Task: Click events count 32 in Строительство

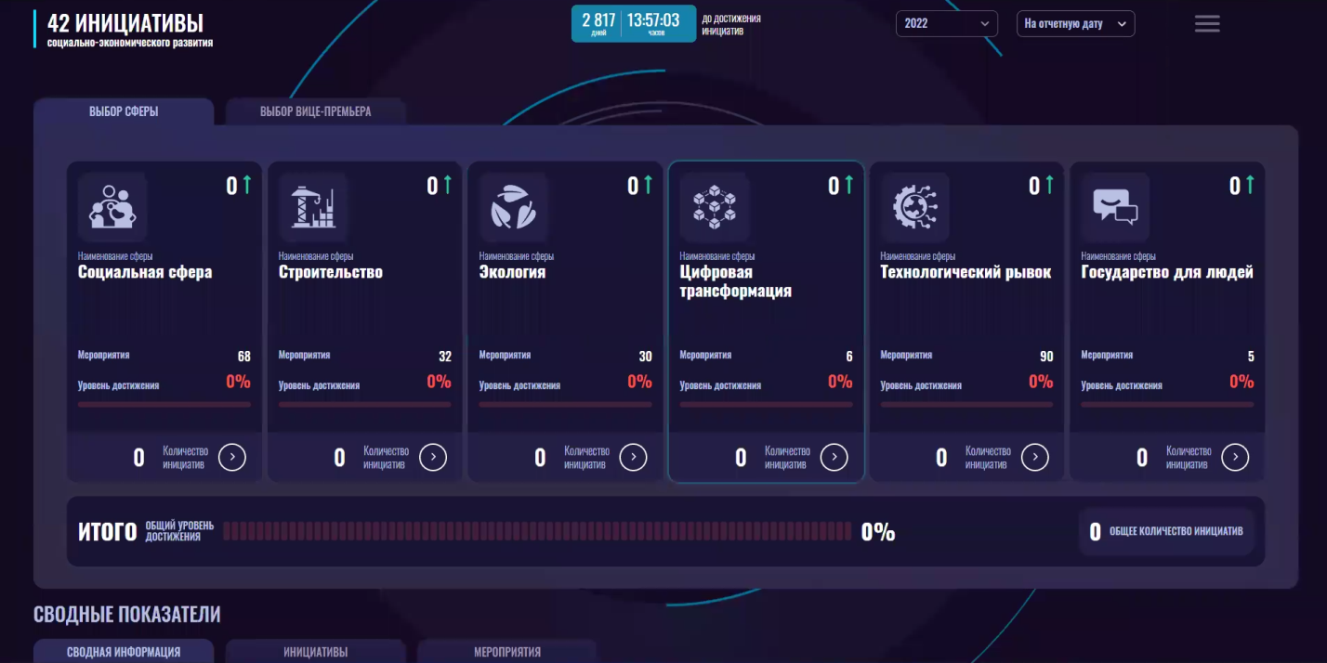Action: tap(445, 356)
